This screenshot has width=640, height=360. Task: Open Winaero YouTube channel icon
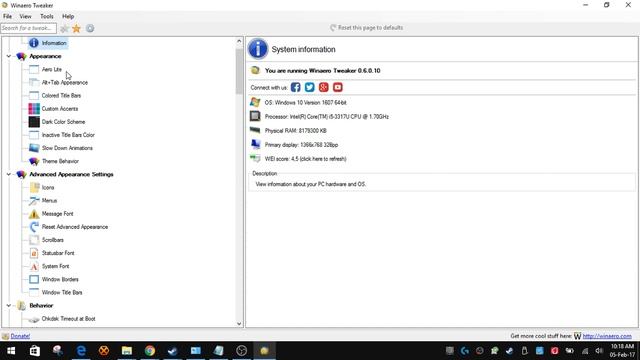pos(338,87)
